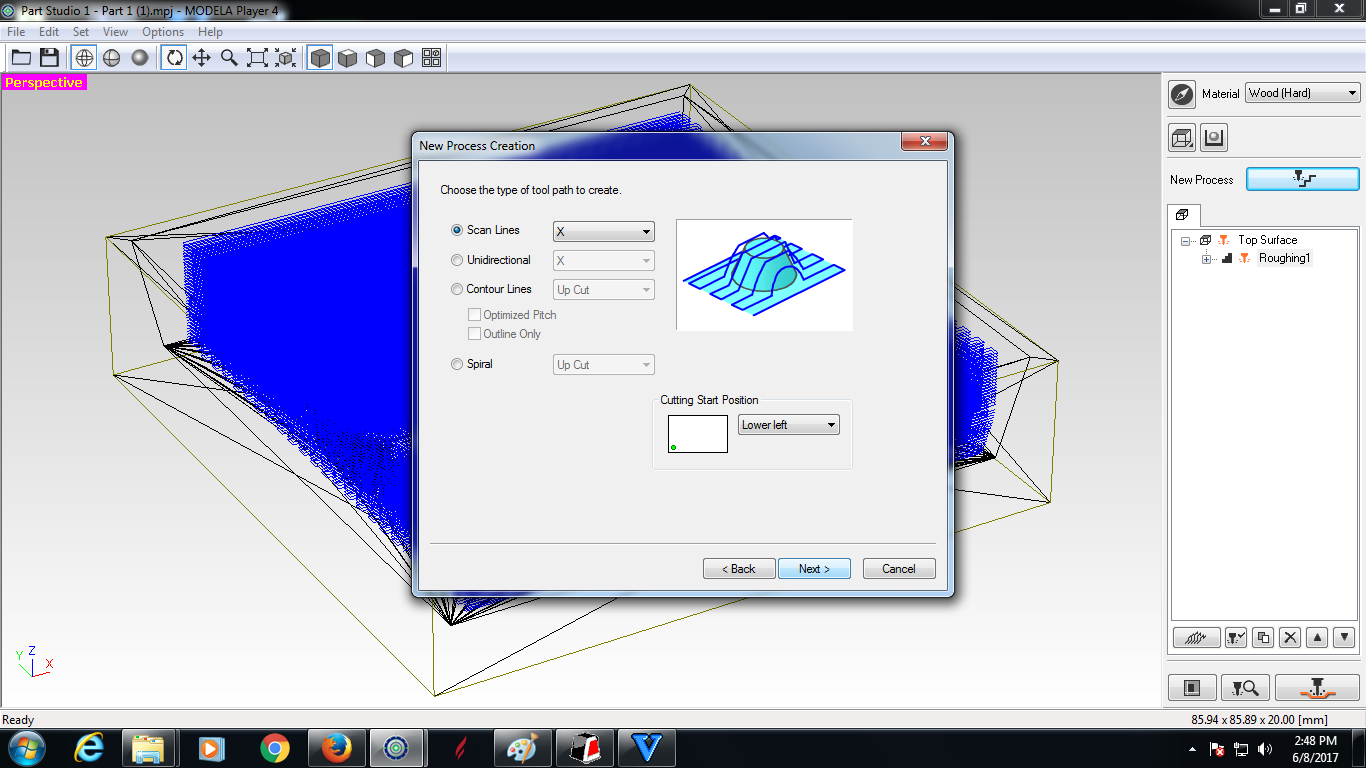Select the Top Surface tree item
This screenshot has width=1366, height=768.
tap(1267, 240)
